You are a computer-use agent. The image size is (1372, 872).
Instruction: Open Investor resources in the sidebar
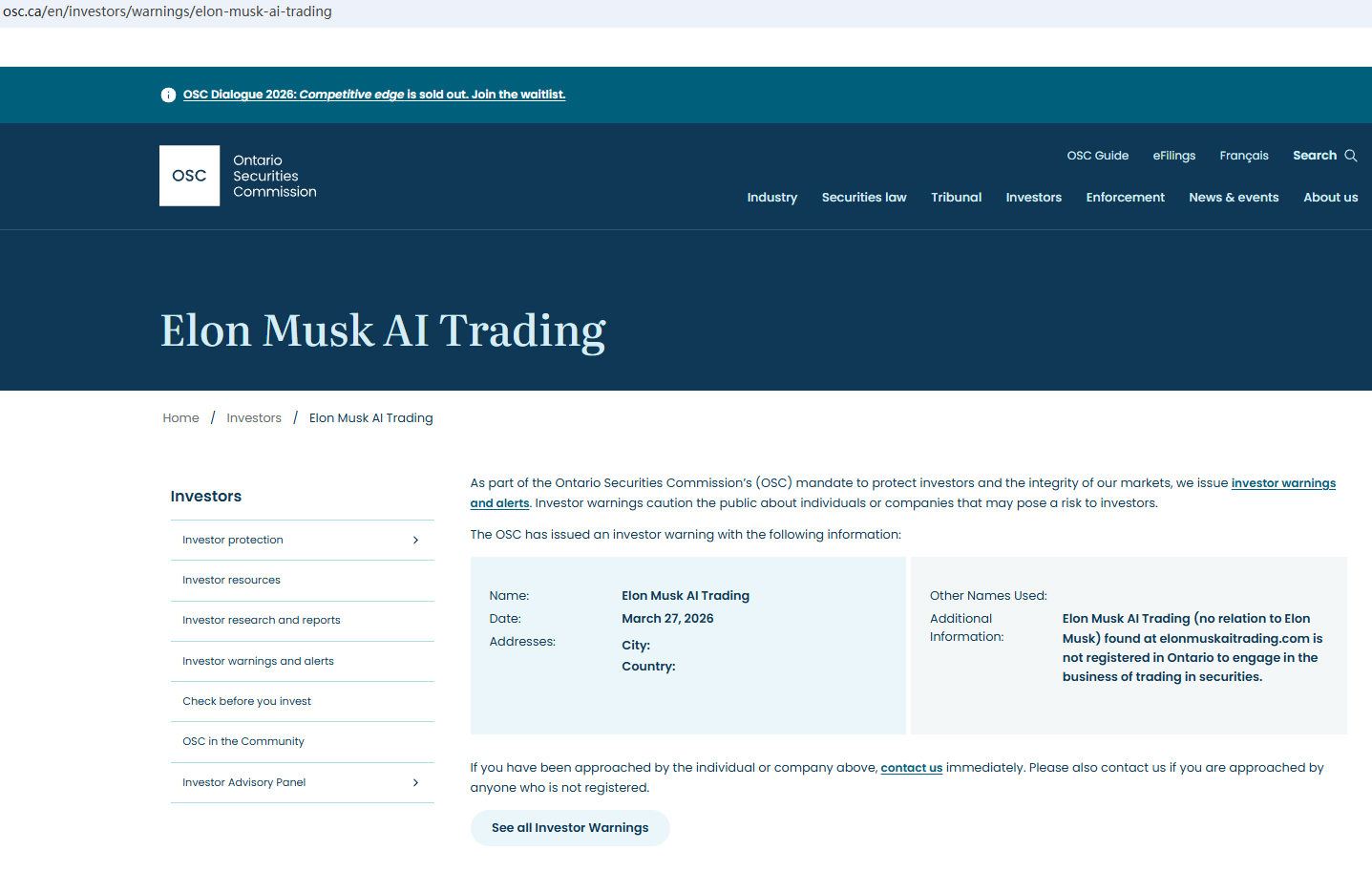click(x=231, y=581)
